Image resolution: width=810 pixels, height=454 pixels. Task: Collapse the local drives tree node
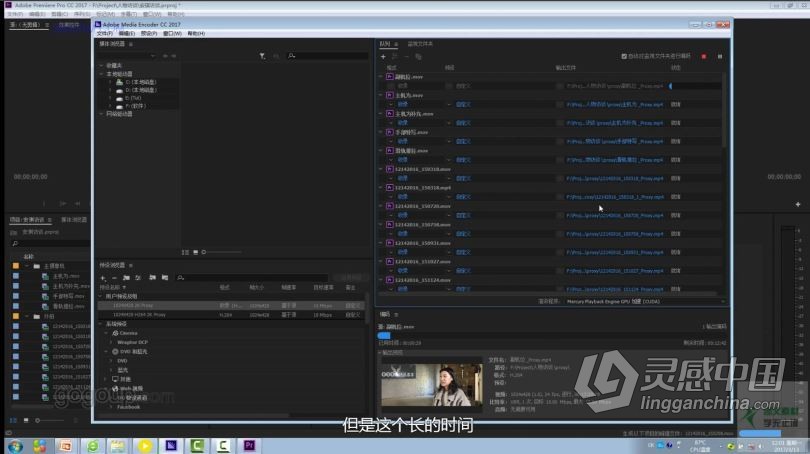click(x=101, y=74)
